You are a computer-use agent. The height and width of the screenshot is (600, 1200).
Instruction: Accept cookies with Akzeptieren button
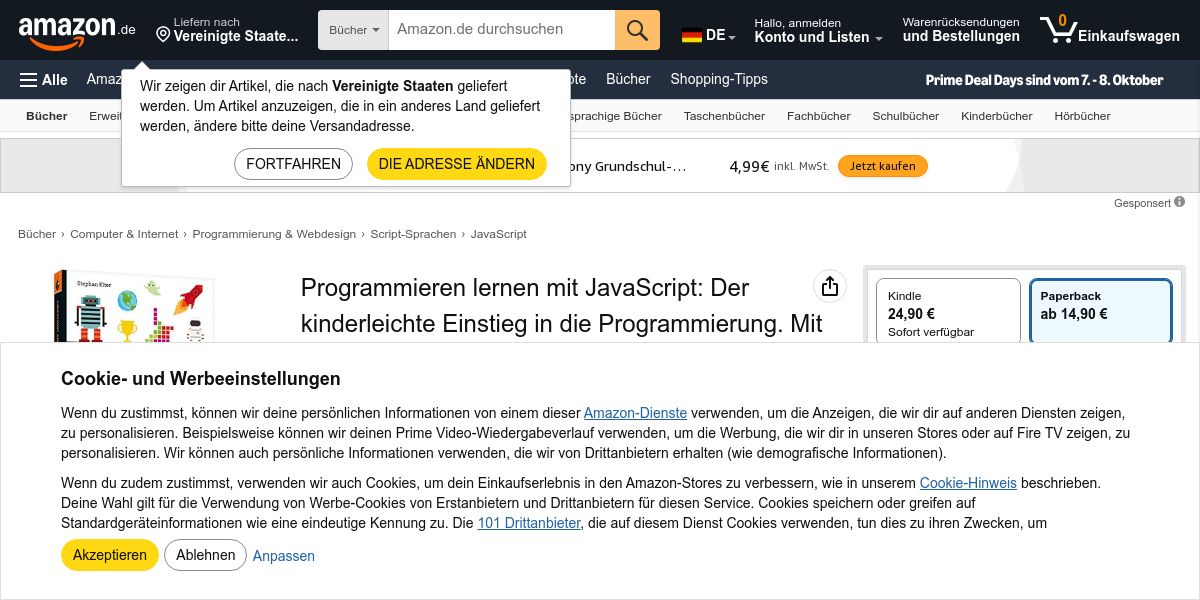[x=110, y=555]
